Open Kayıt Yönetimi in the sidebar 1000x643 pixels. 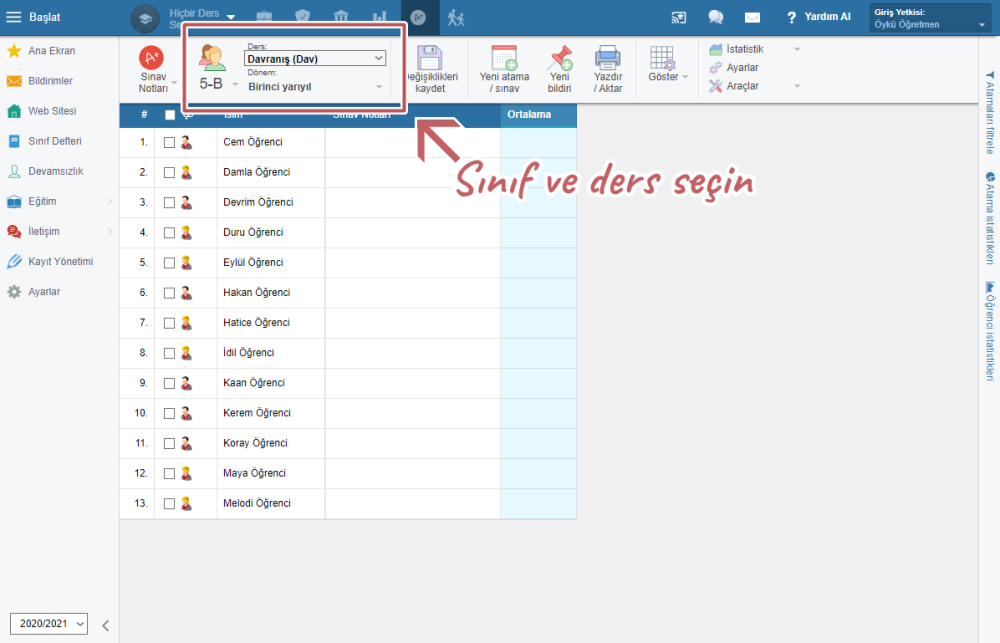click(60, 262)
